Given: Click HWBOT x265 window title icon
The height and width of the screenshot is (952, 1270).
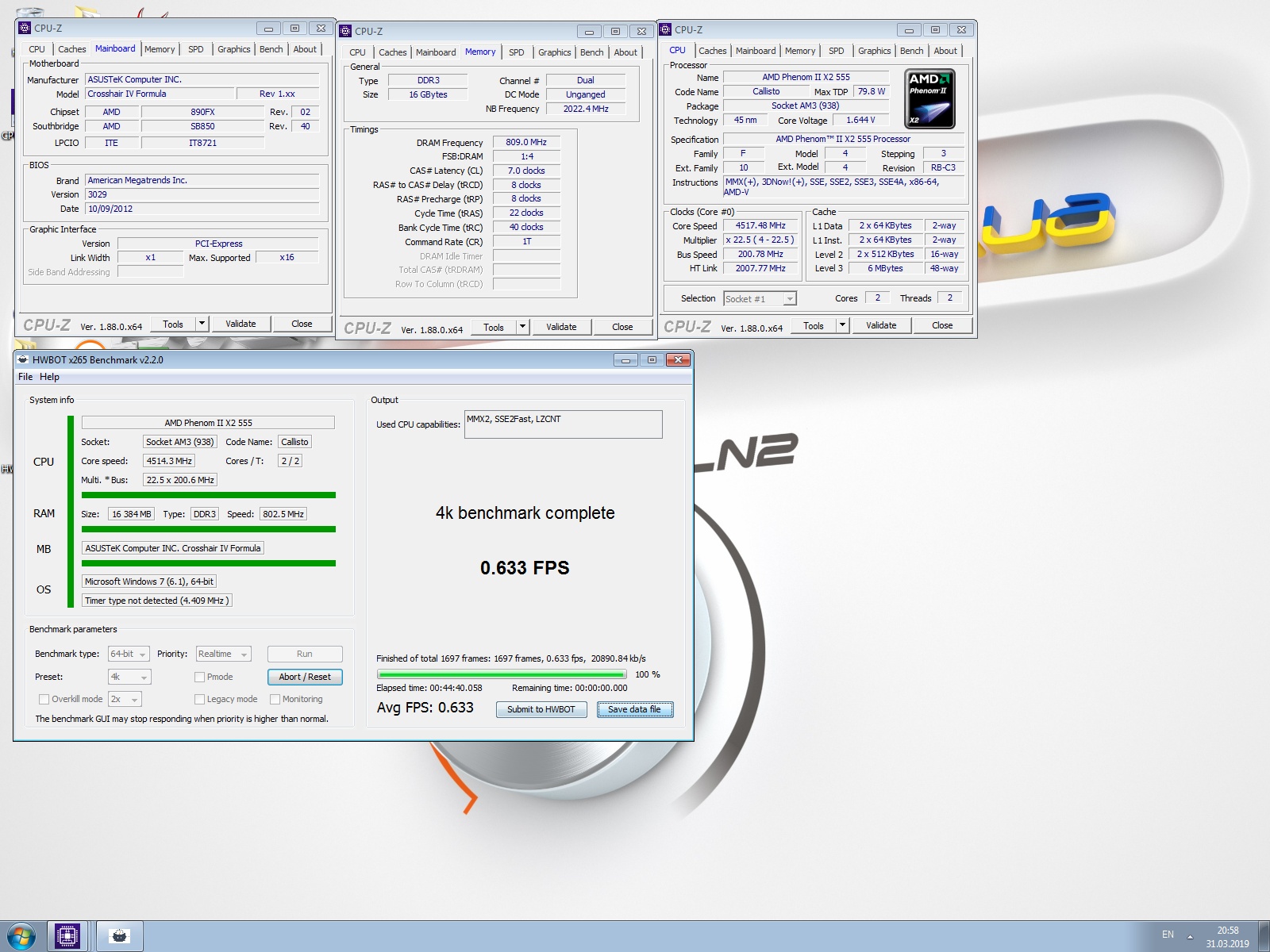Looking at the screenshot, I should pos(23,359).
